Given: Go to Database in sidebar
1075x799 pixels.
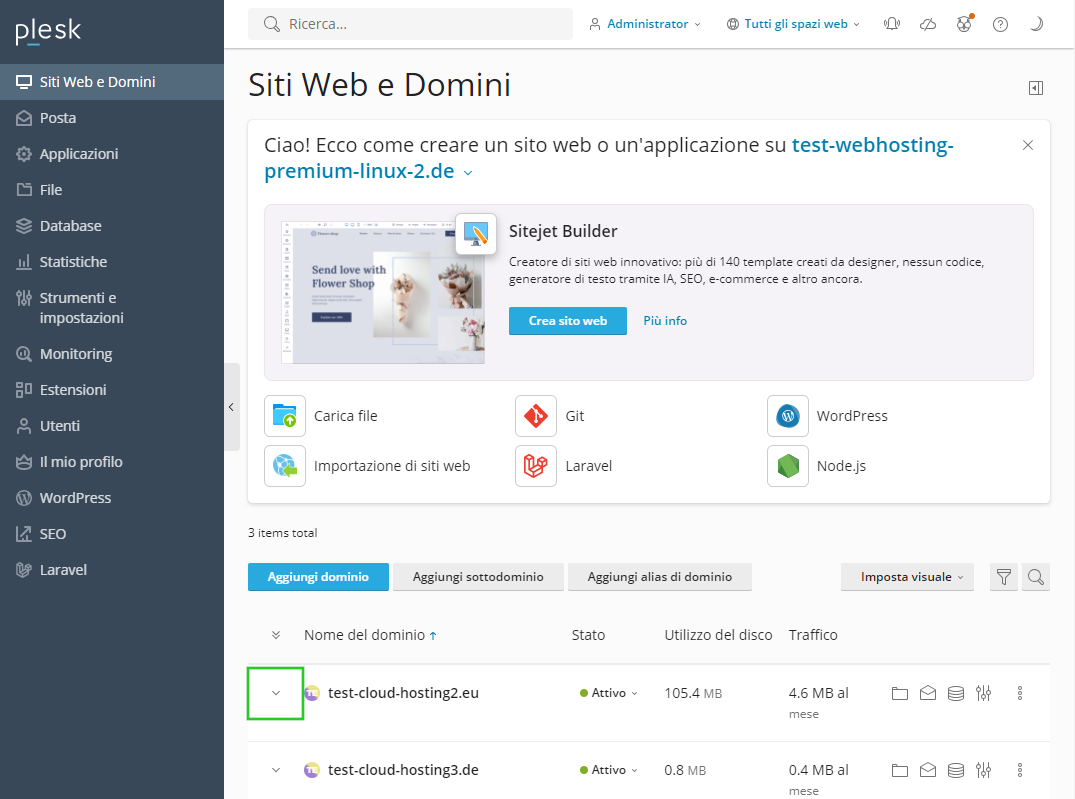Looking at the screenshot, I should point(112,226).
